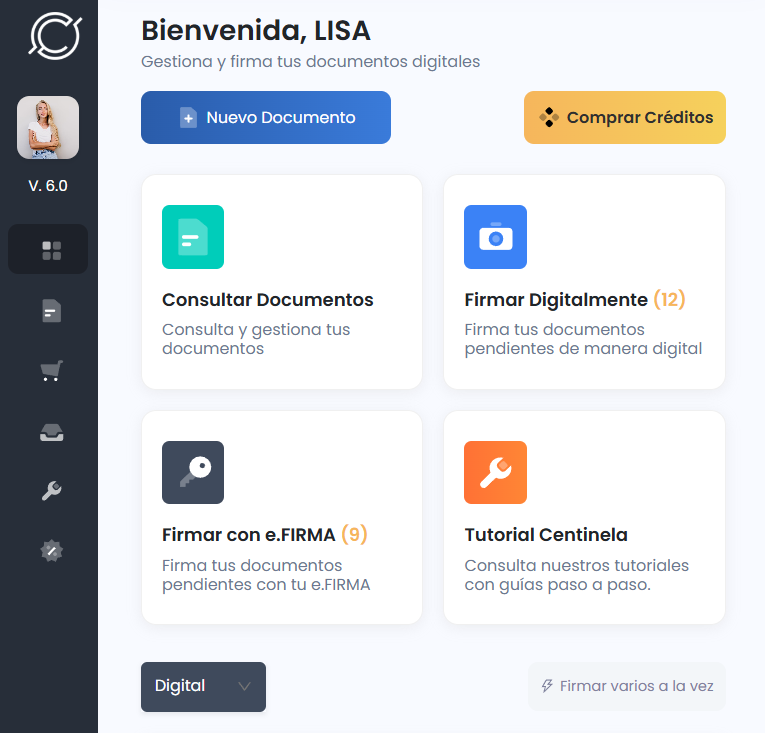
Task: Click the orange wrench Tutorial icon
Action: tap(495, 472)
